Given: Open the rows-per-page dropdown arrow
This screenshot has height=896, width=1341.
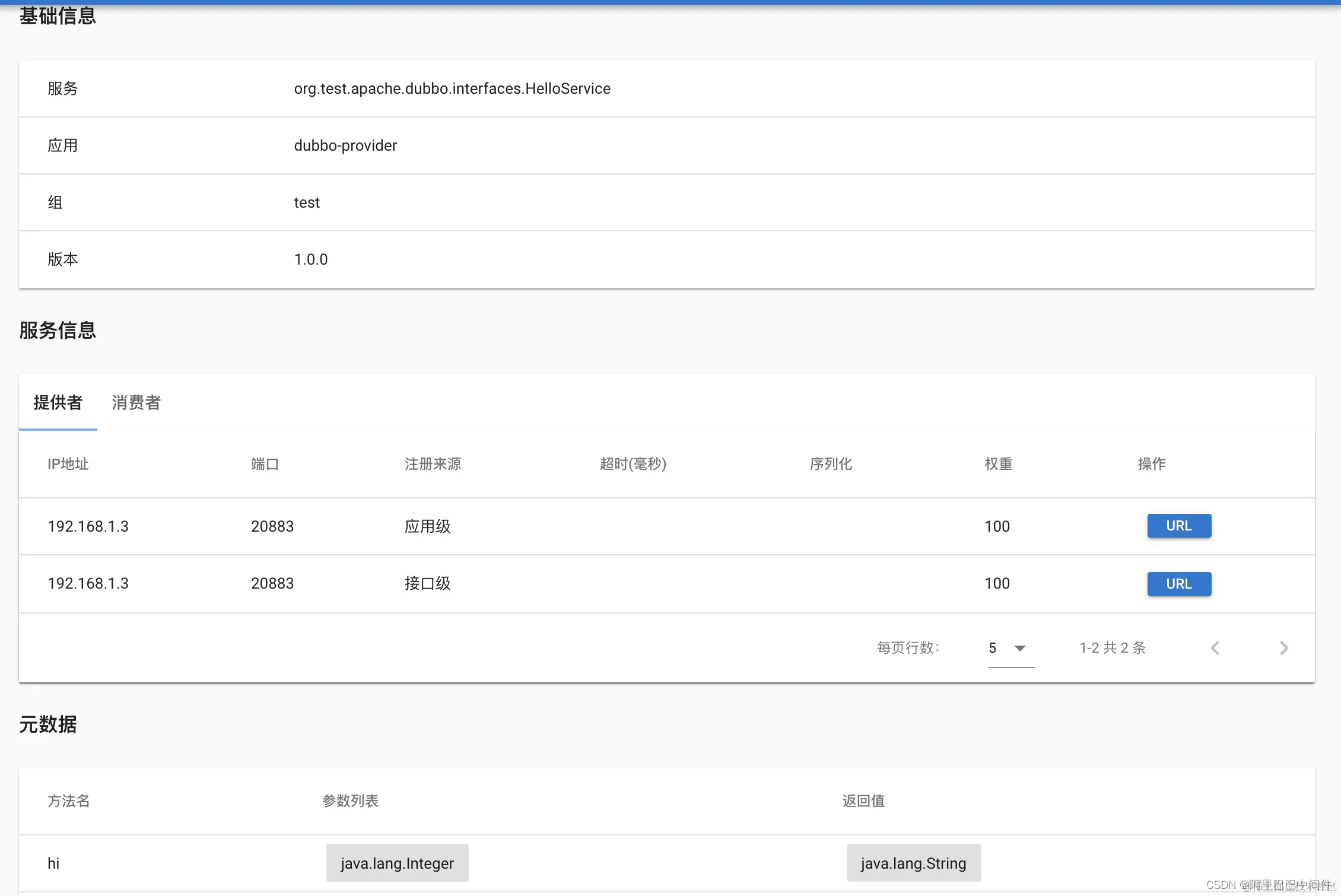Looking at the screenshot, I should click(1020, 648).
